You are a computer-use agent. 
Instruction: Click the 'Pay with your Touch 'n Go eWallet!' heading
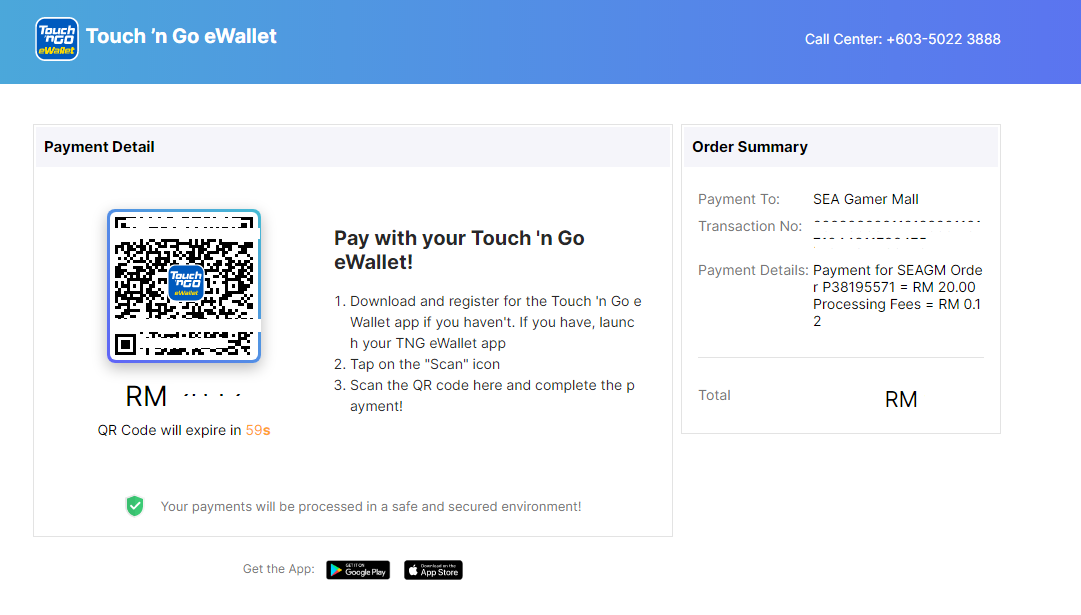(459, 250)
